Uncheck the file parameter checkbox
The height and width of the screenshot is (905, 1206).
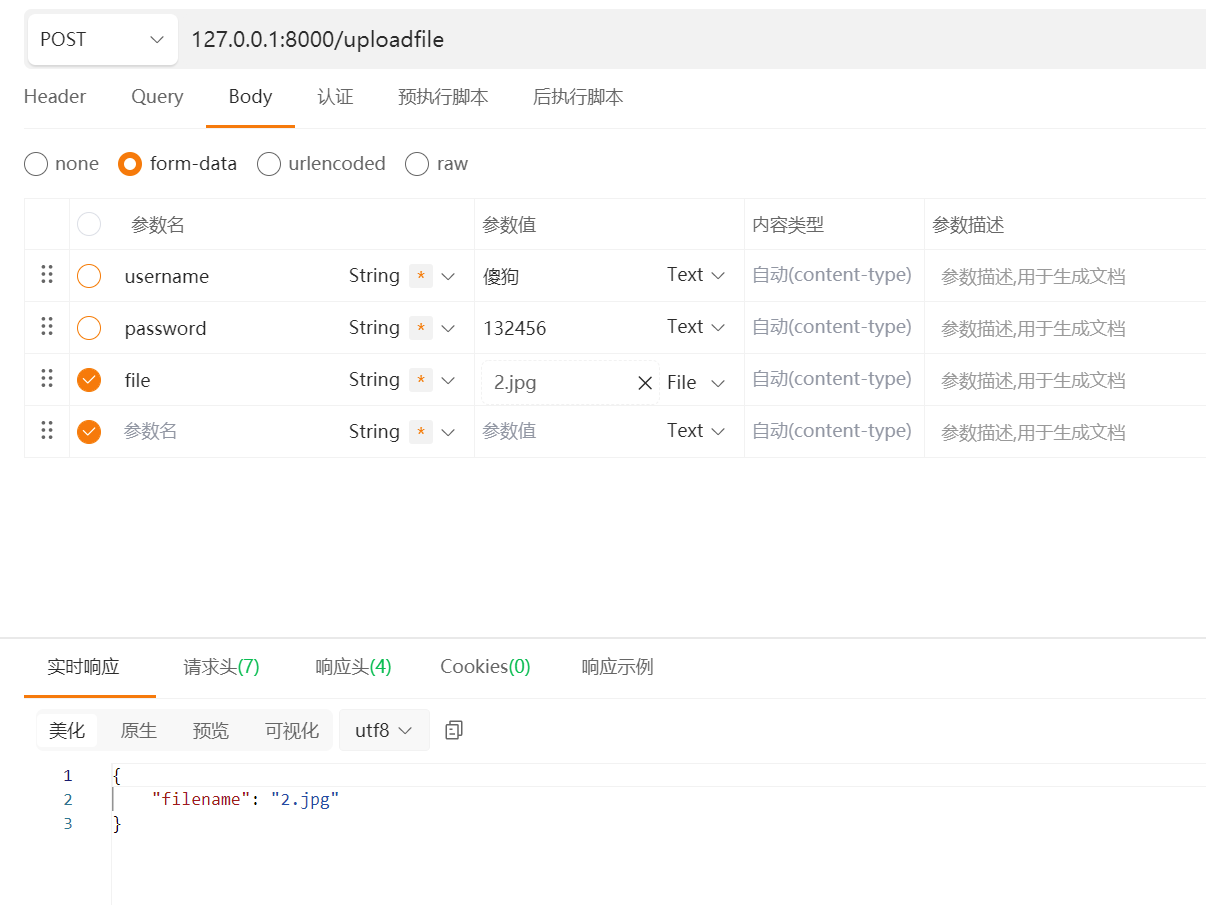tap(89, 380)
